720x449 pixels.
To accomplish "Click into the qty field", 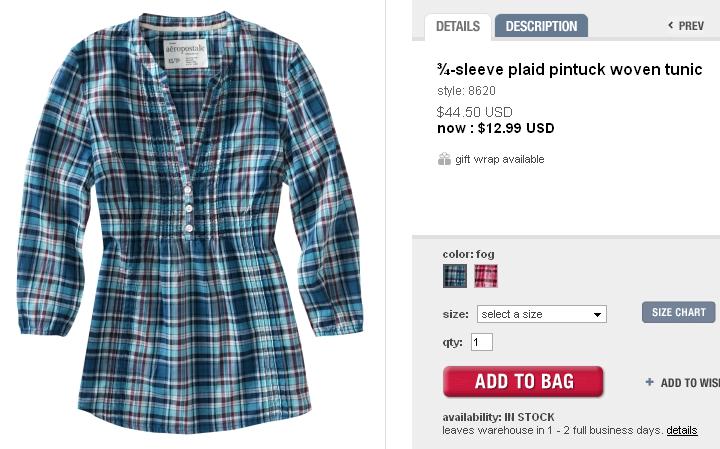I will (x=482, y=342).
